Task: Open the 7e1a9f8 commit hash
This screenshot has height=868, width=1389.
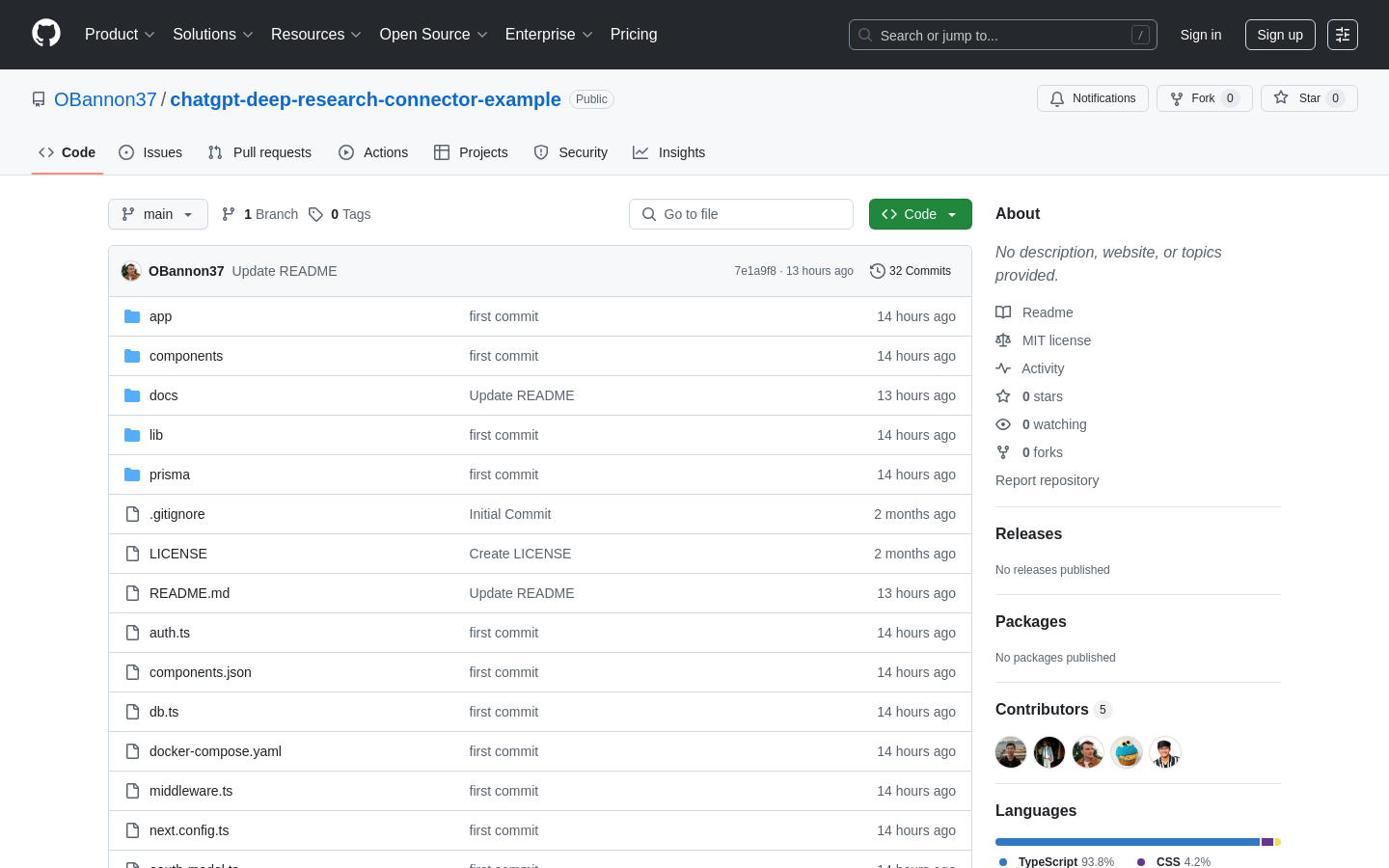Action: pyautogui.click(x=755, y=271)
